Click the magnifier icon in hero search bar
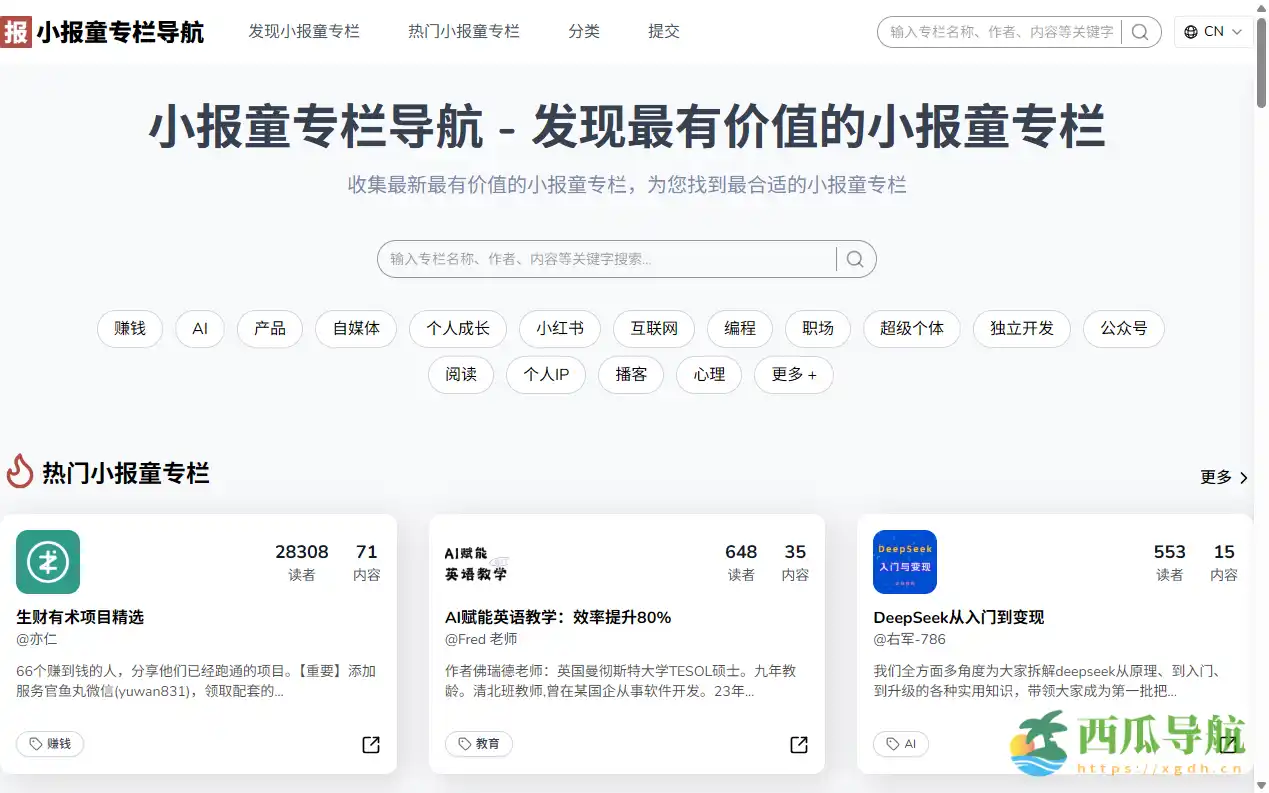1269x793 pixels. (855, 259)
